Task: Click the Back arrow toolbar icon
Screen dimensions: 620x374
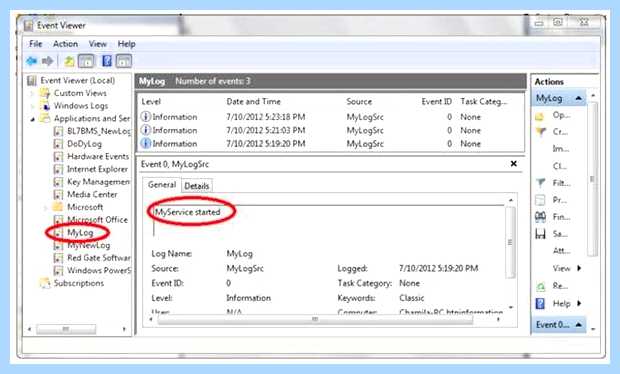Action: pos(31,61)
